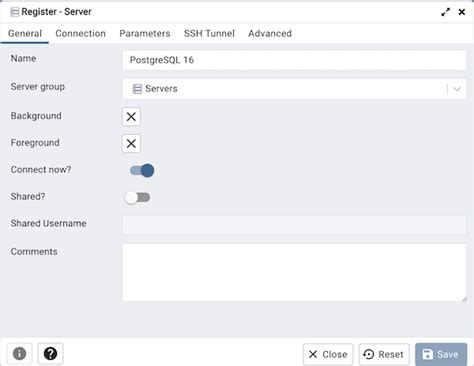
Task: Click the Servers group icon in dropdown
Action: (x=137, y=89)
